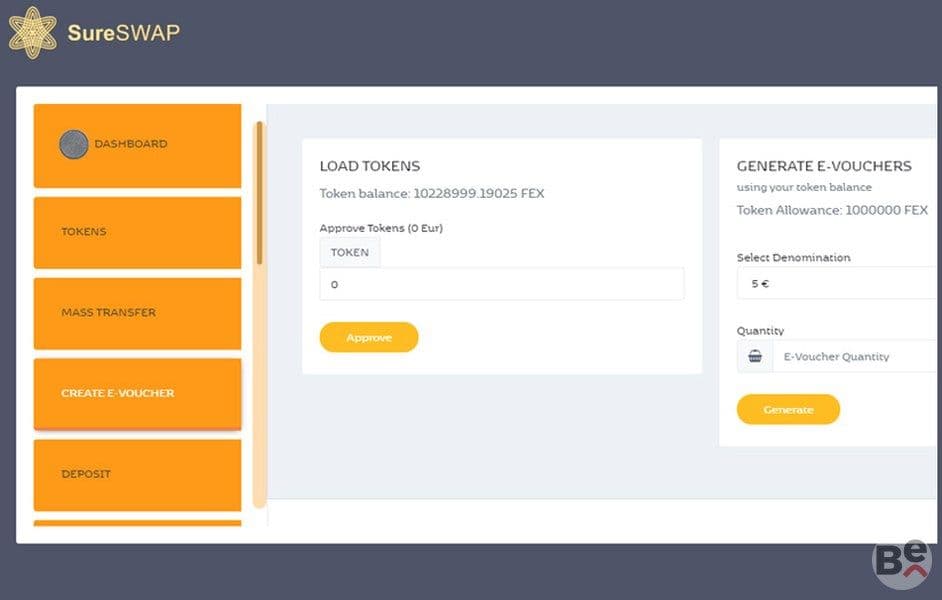Viewport: 942px width, 600px height.
Task: Open the Mass Transfer page
Action: point(138,314)
